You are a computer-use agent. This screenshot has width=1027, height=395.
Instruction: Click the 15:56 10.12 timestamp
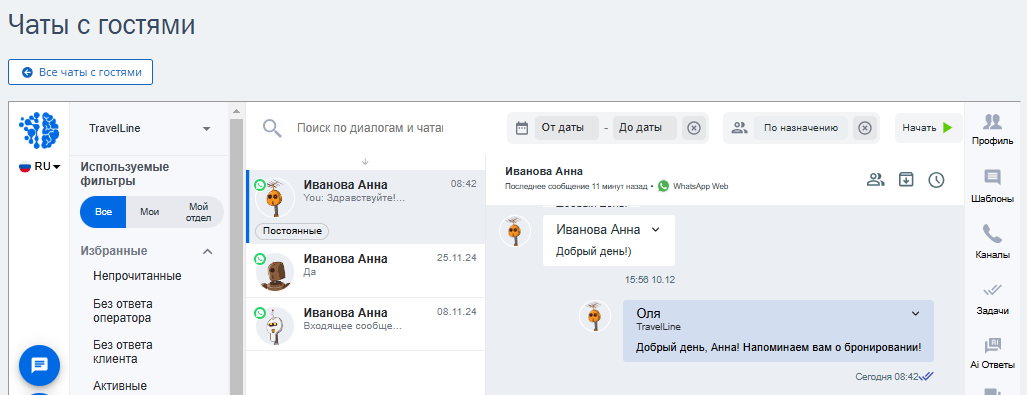(650, 280)
